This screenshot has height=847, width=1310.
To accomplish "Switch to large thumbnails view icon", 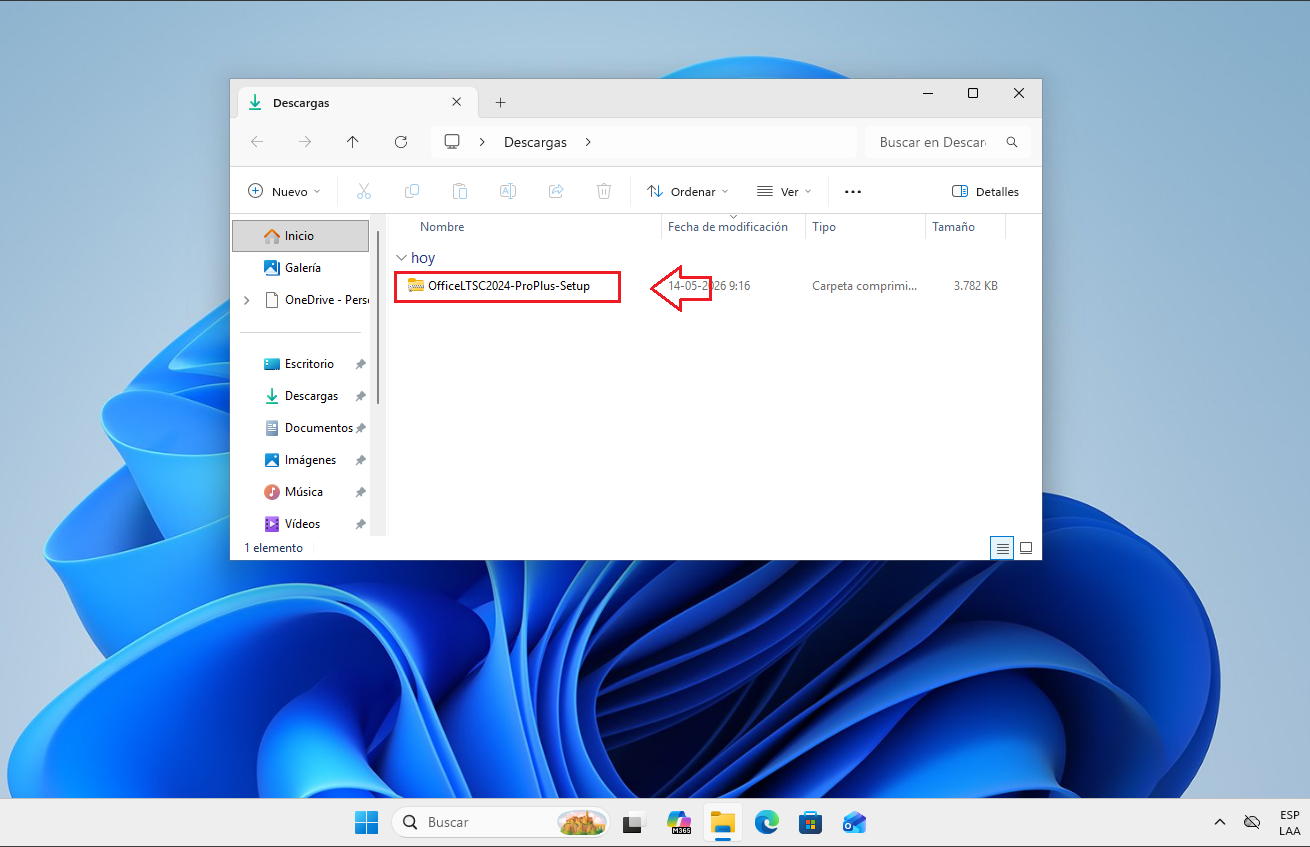I will (x=1025, y=548).
